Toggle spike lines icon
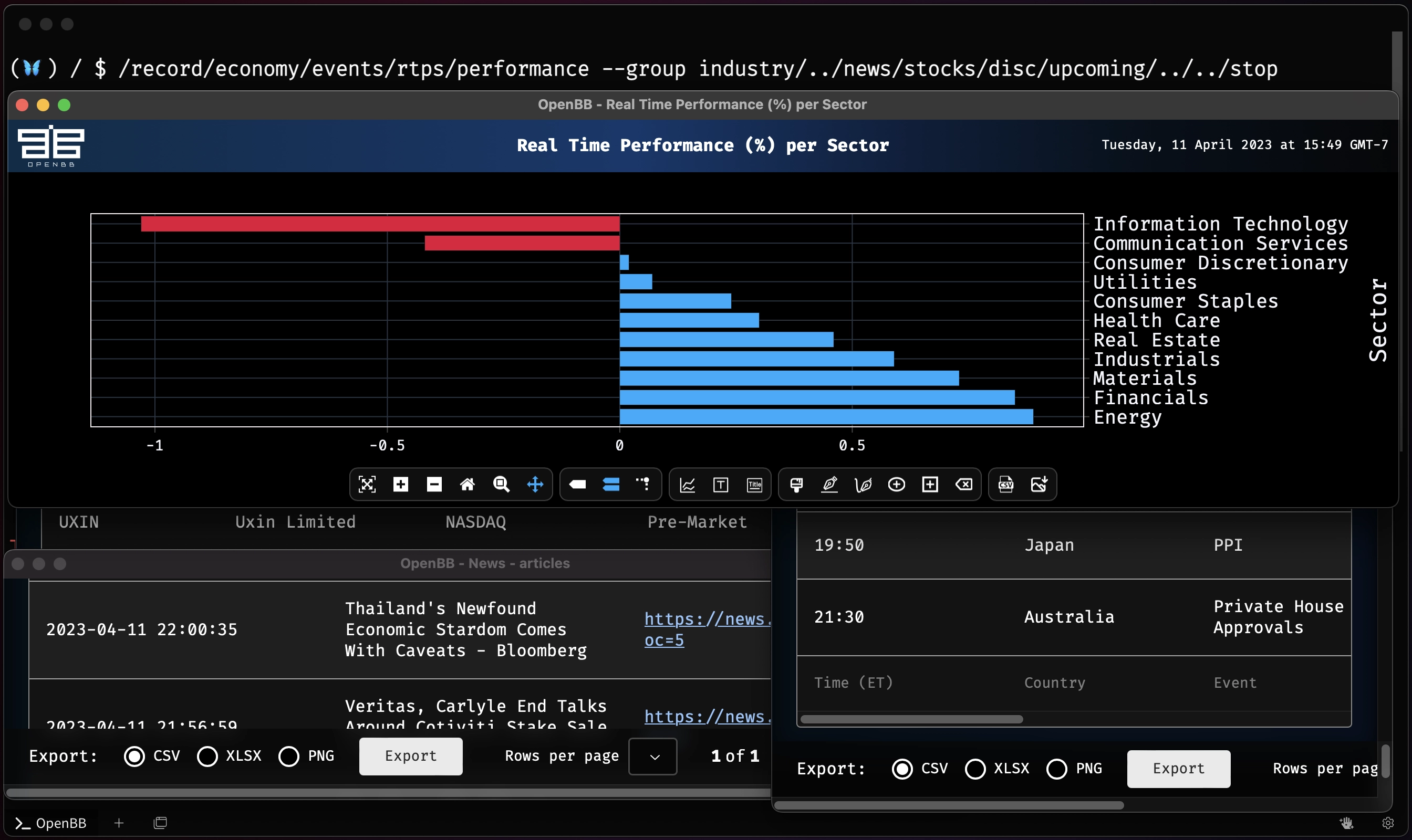1412x840 pixels. coord(644,485)
